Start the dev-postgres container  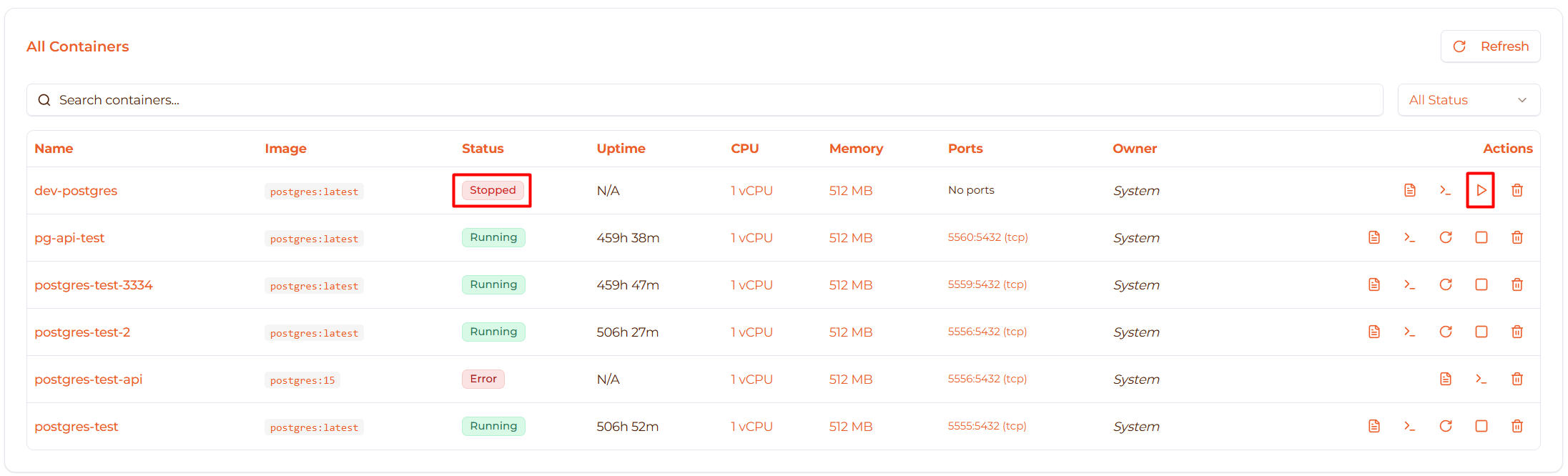[1481, 190]
